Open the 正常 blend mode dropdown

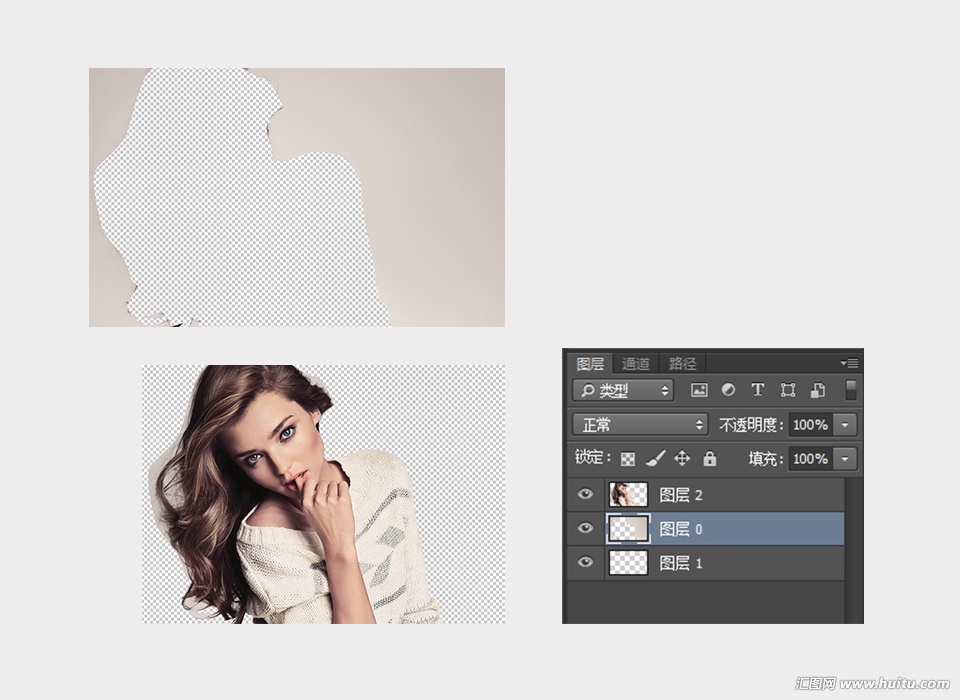[x=640, y=424]
